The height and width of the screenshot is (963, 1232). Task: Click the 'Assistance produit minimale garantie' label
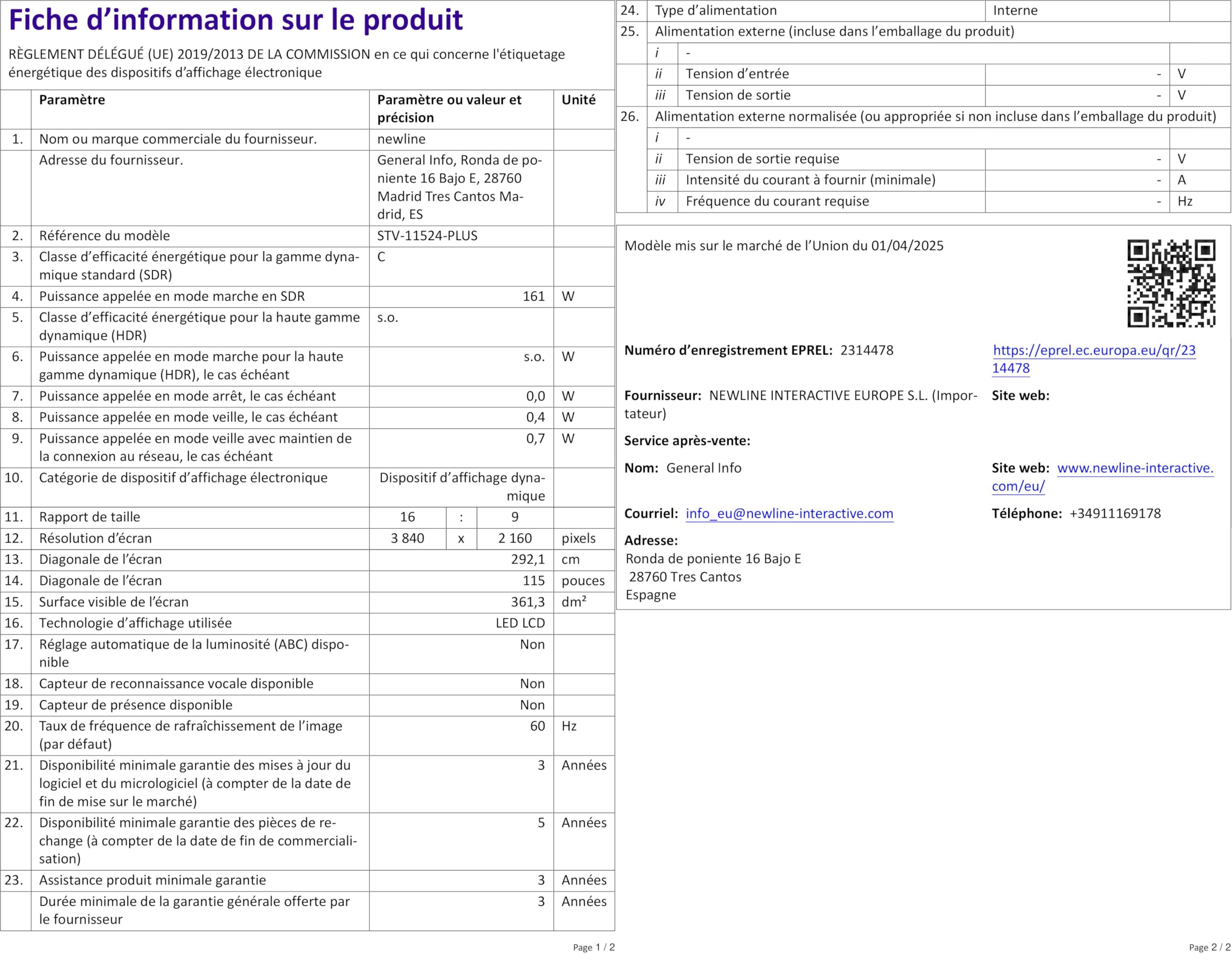tap(152, 880)
